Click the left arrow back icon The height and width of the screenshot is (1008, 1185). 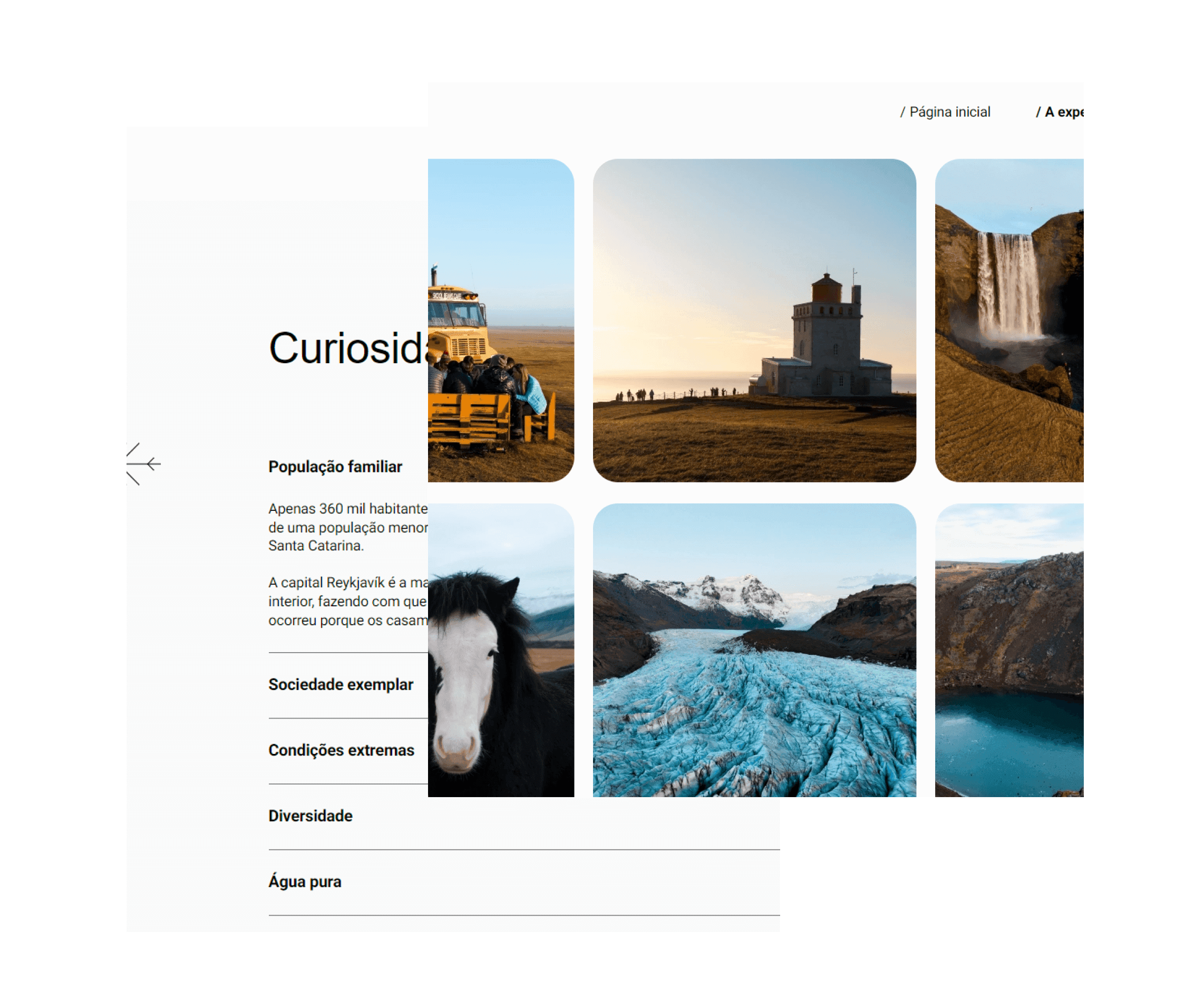coord(145,464)
